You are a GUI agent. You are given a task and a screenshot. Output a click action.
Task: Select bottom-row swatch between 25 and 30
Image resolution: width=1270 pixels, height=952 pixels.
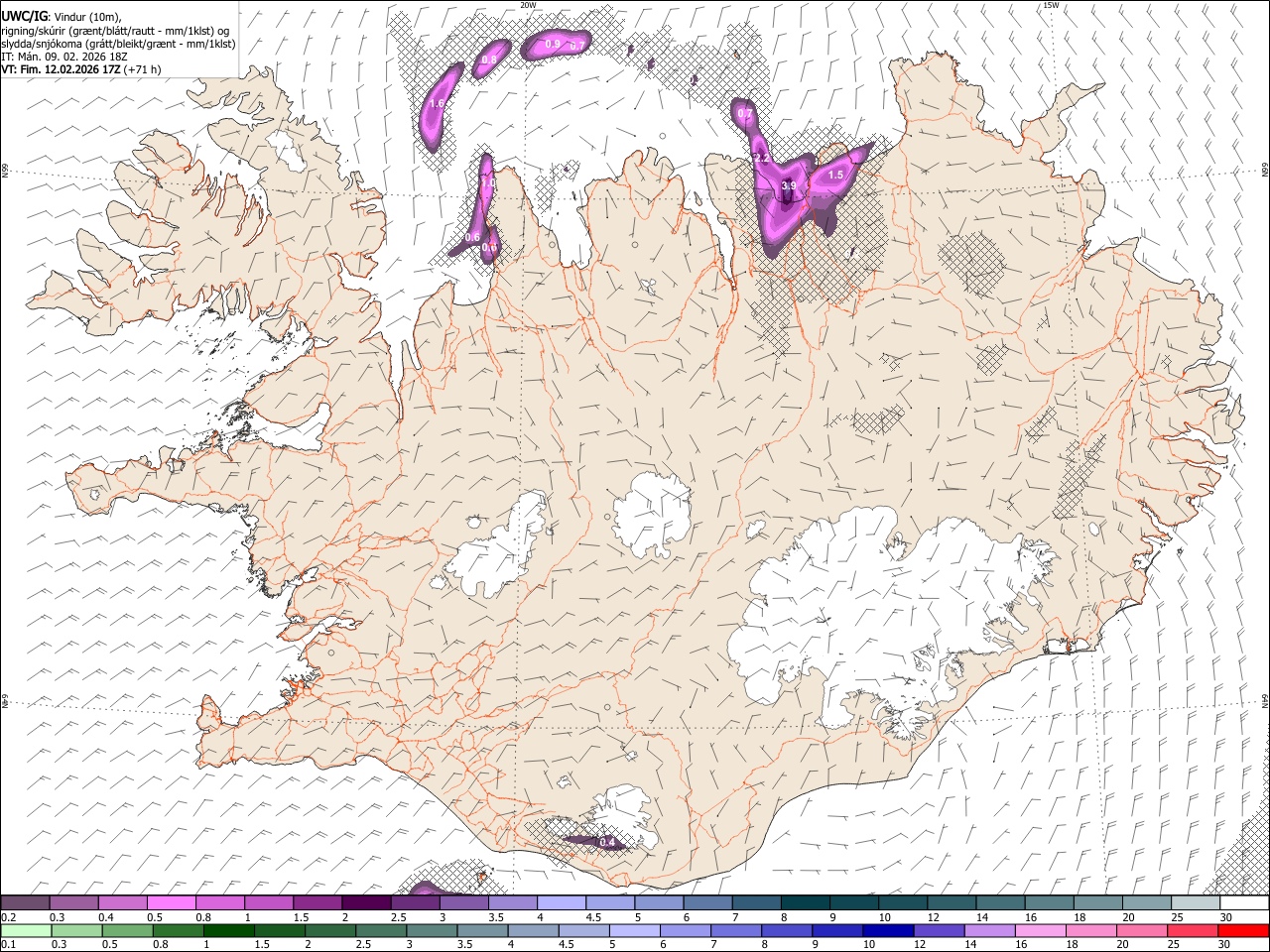coord(1191,930)
